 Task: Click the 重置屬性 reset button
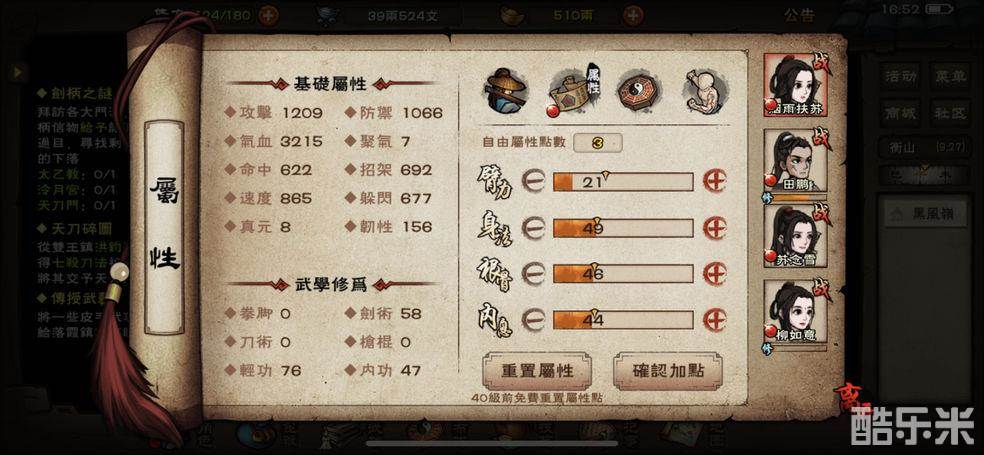(x=537, y=371)
